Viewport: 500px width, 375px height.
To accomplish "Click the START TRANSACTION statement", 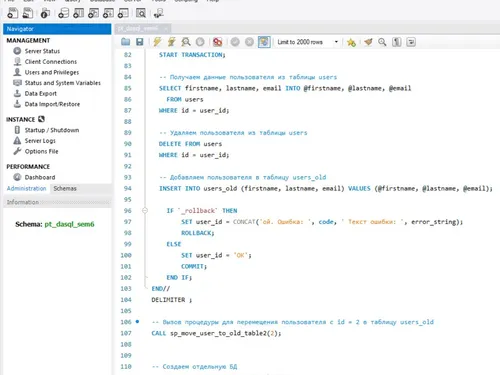I will pyautogui.click(x=192, y=55).
